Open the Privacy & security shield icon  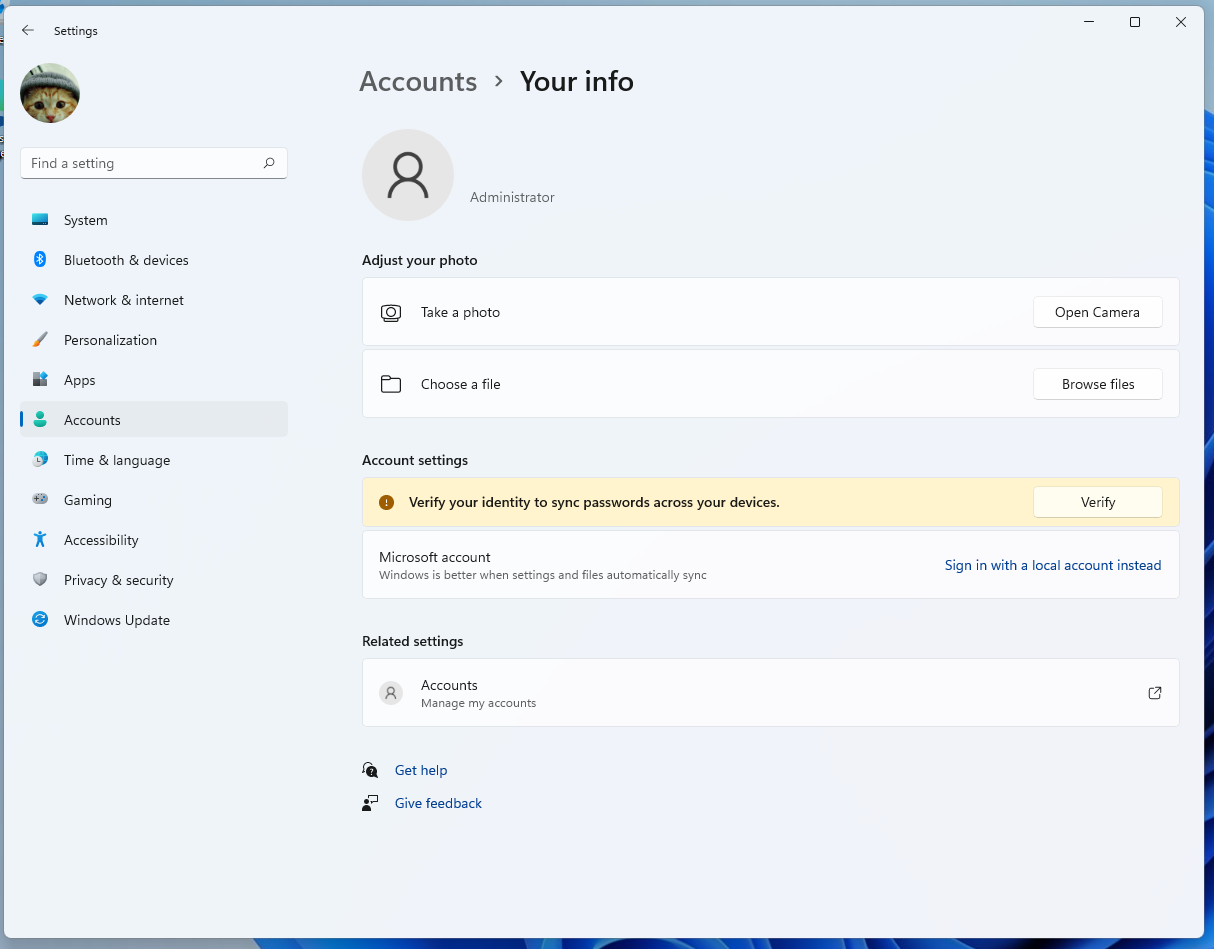[40, 579]
